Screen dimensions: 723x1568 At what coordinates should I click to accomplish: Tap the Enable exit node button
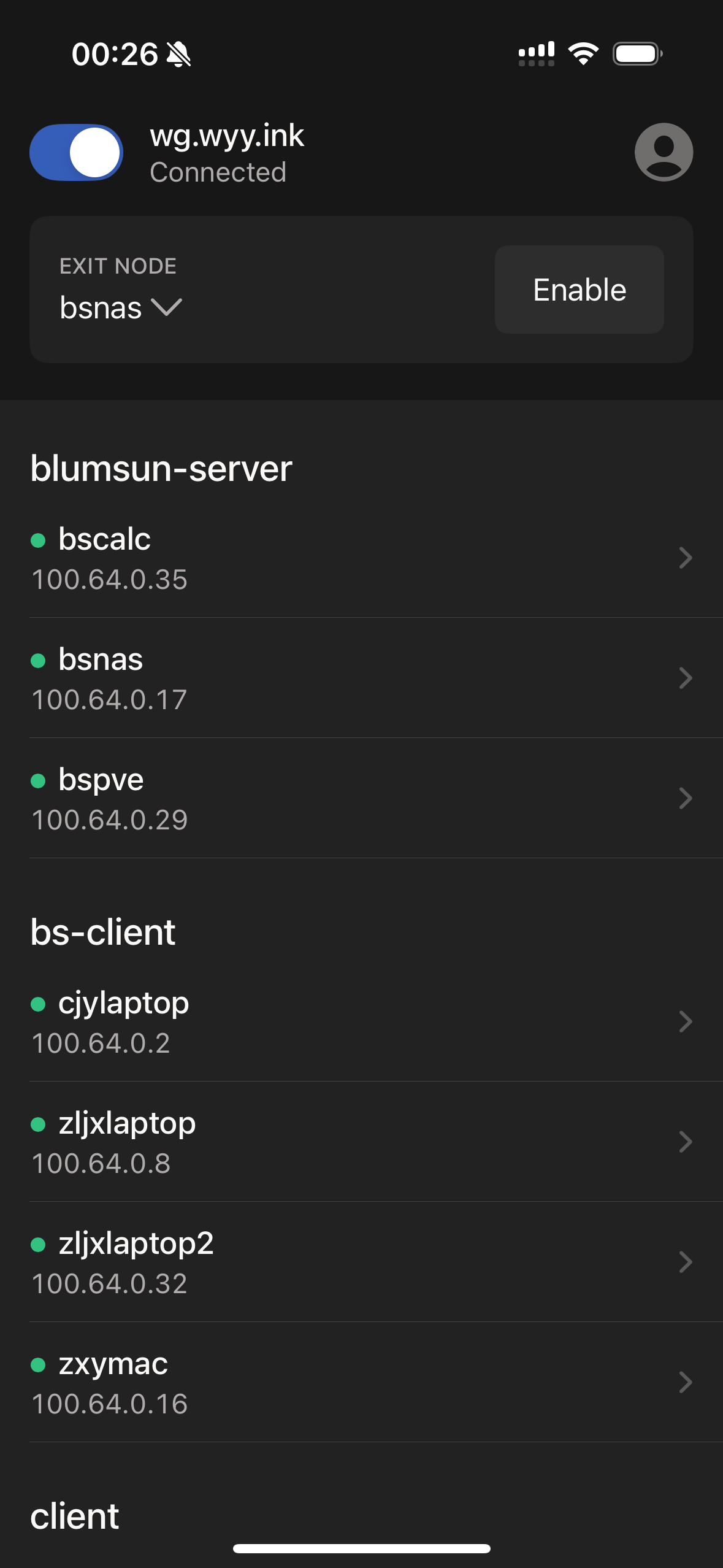579,290
